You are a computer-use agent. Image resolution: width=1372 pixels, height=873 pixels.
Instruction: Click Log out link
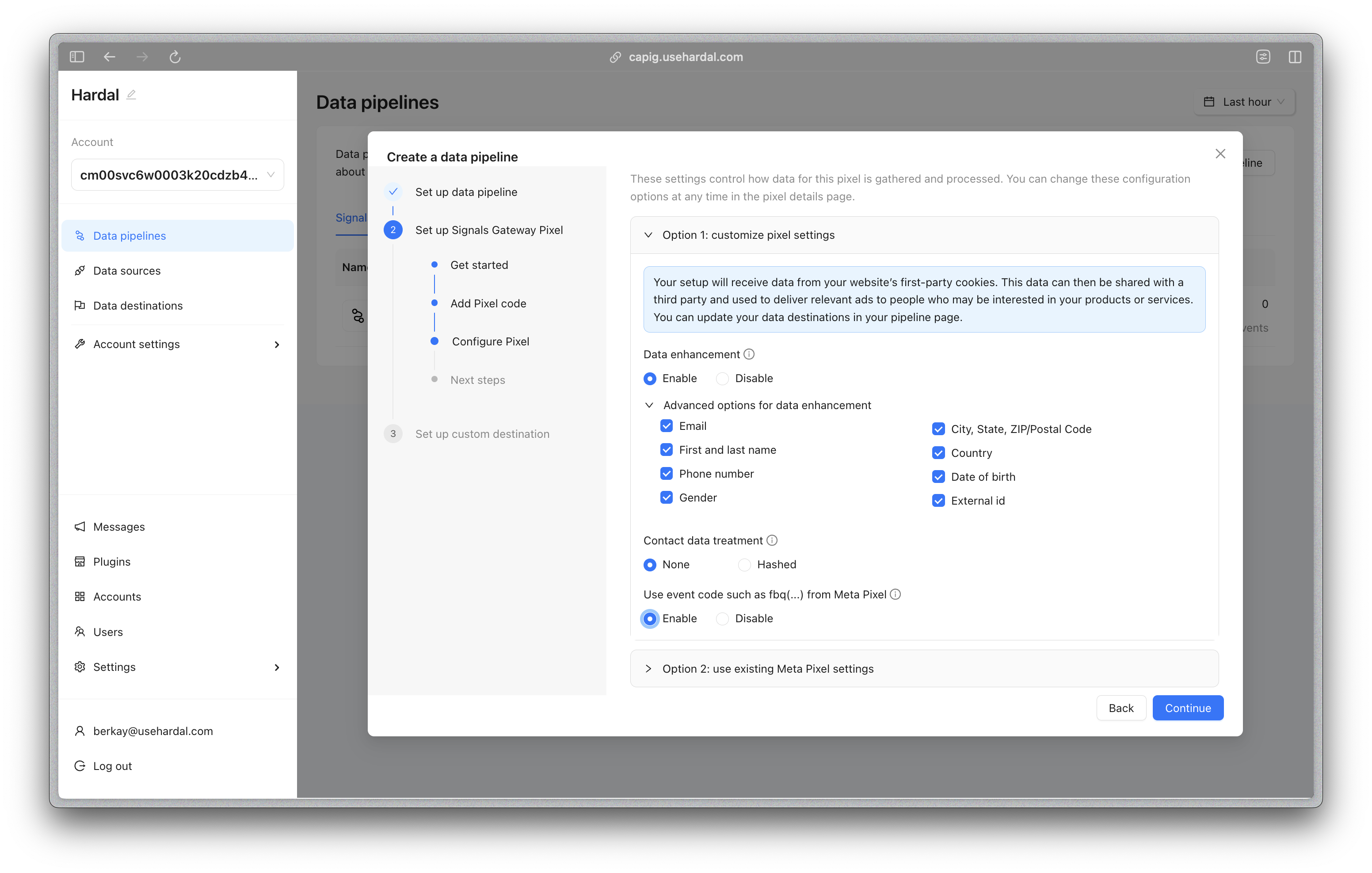coord(112,766)
